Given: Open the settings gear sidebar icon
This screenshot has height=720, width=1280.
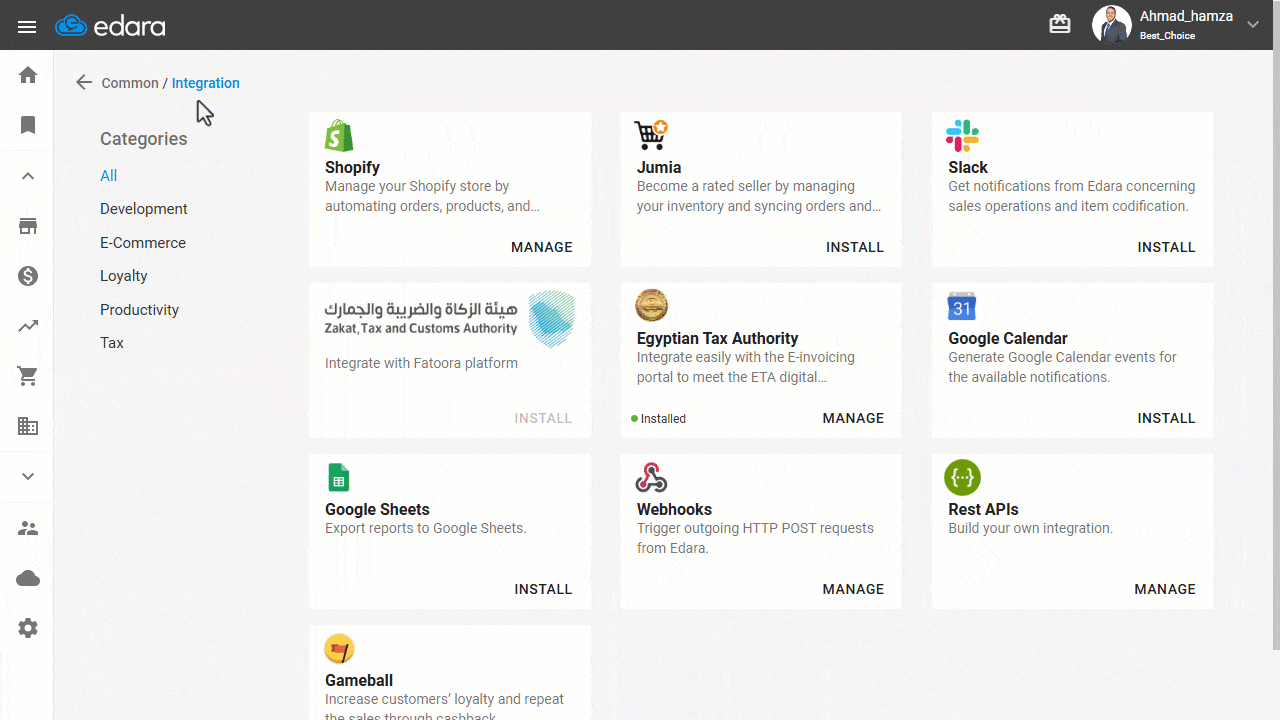Looking at the screenshot, I should pyautogui.click(x=28, y=628).
